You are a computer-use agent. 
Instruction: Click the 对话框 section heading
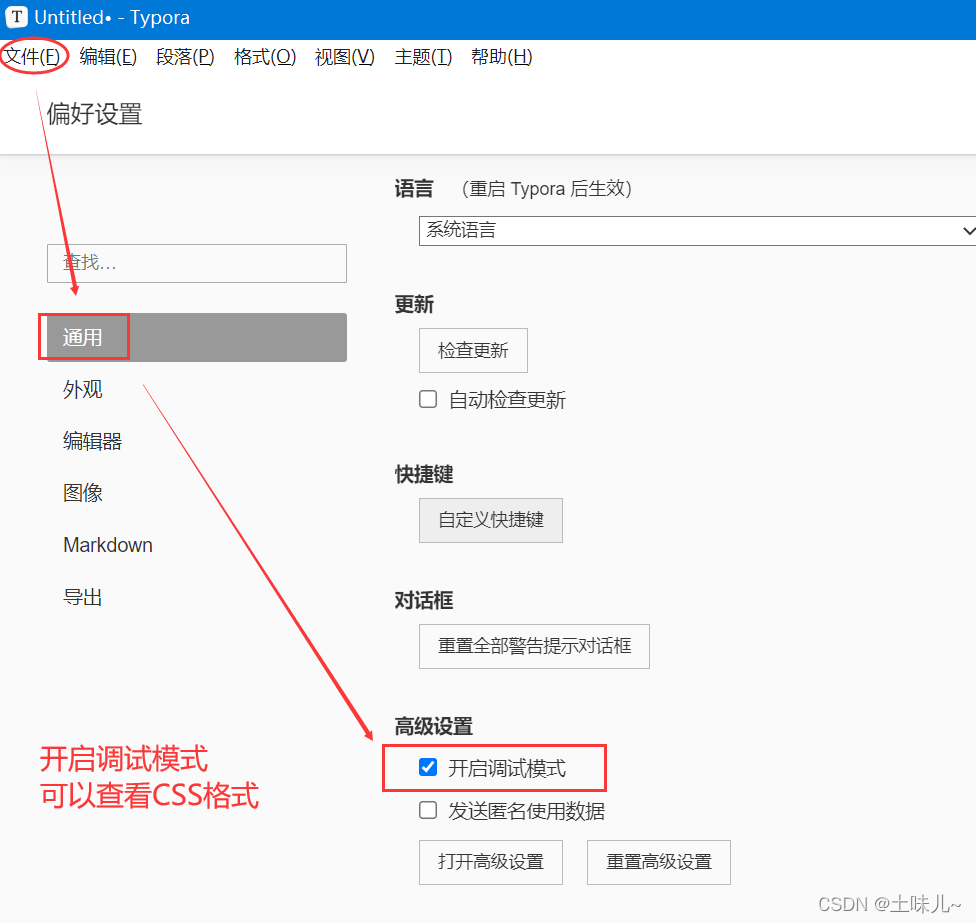[x=424, y=601]
